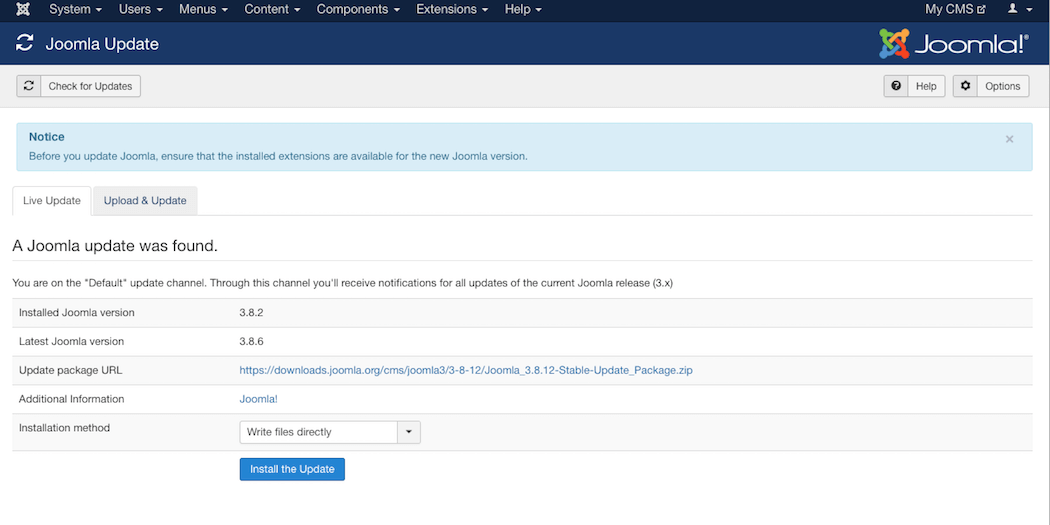Switch to the Upload & Update tab

pyautogui.click(x=145, y=200)
